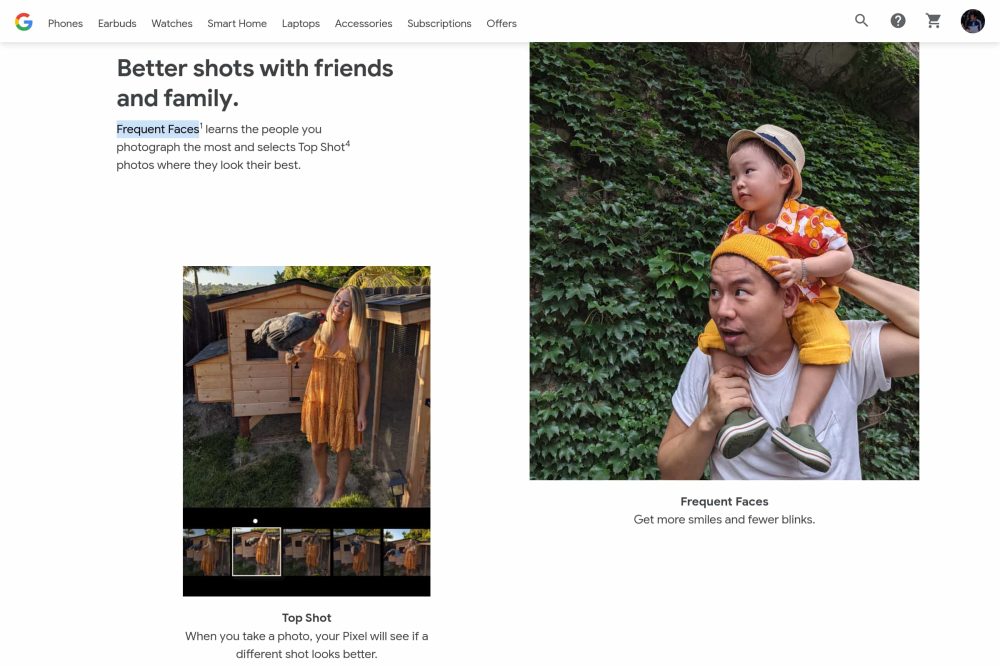Click the father and child photo

[x=724, y=260]
